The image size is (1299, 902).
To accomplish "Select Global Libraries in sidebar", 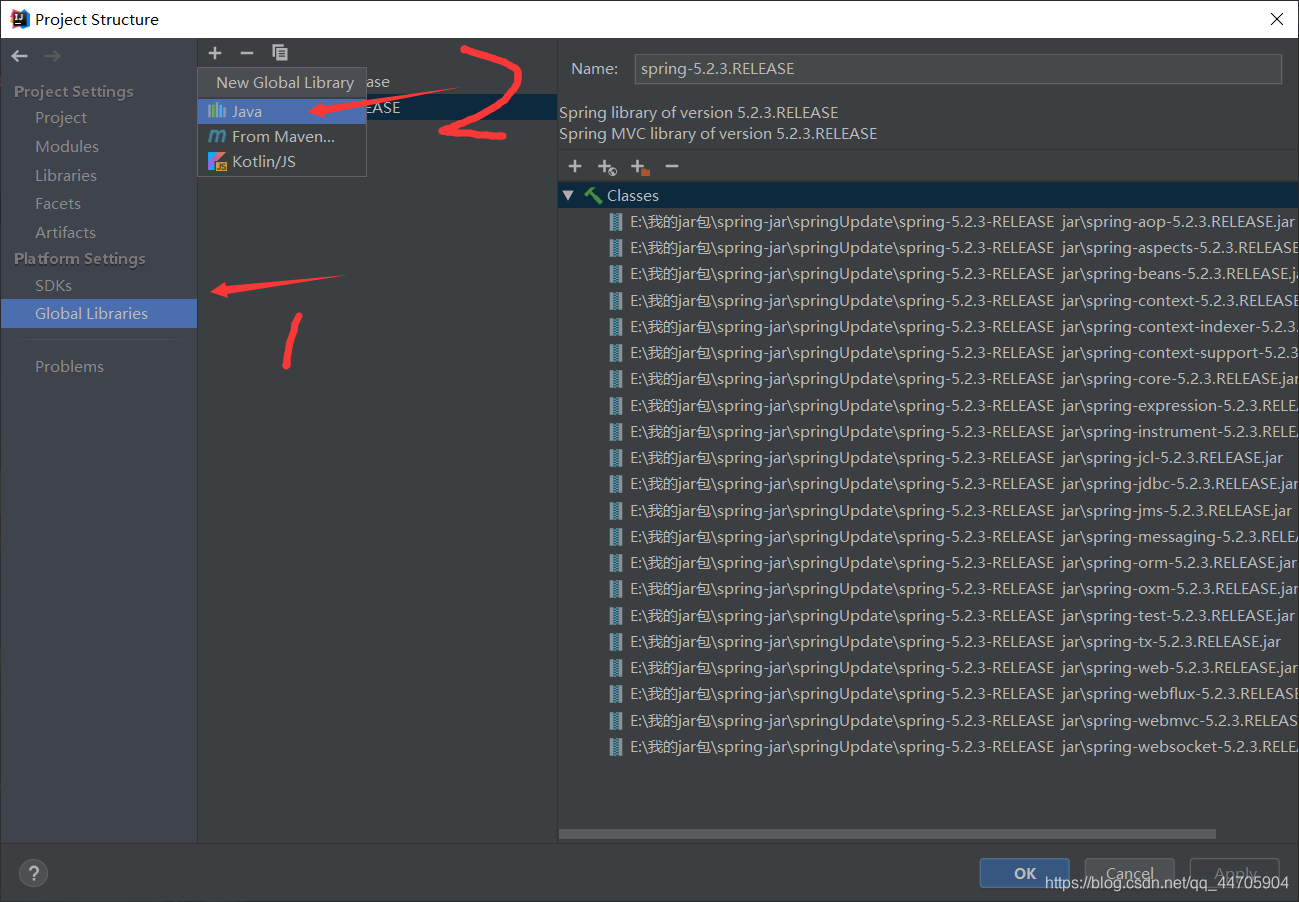I will [x=99, y=313].
